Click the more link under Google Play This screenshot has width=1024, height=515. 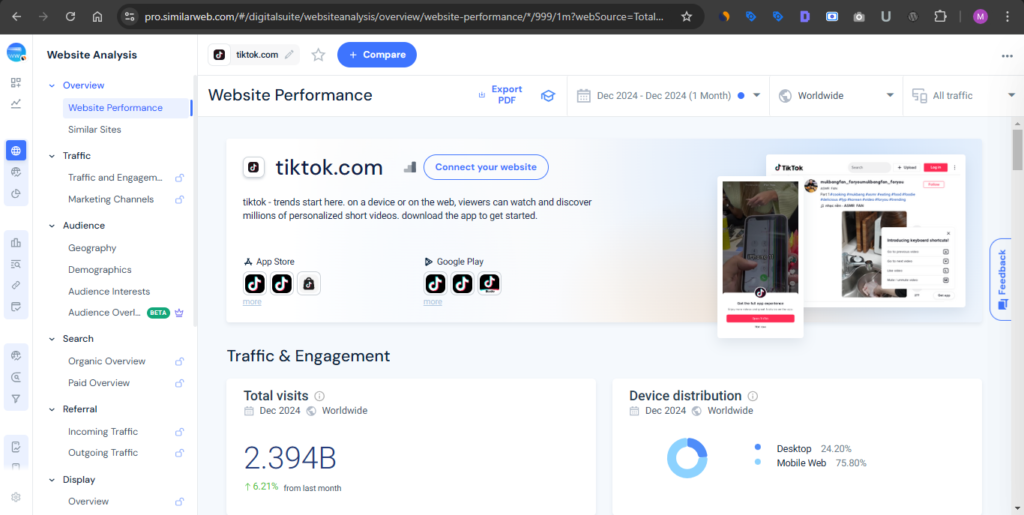pos(432,302)
